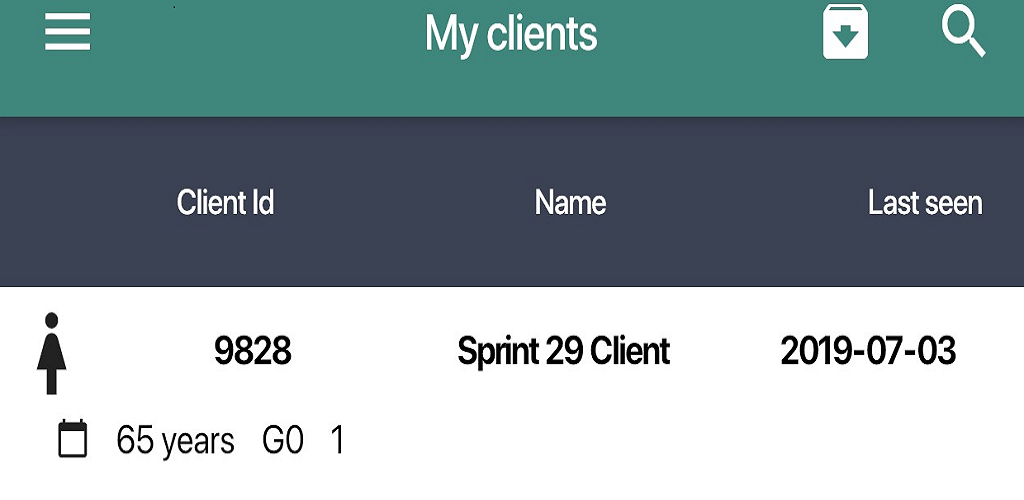Click the number 1 after G0
This screenshot has width=1024, height=500.
click(338, 441)
